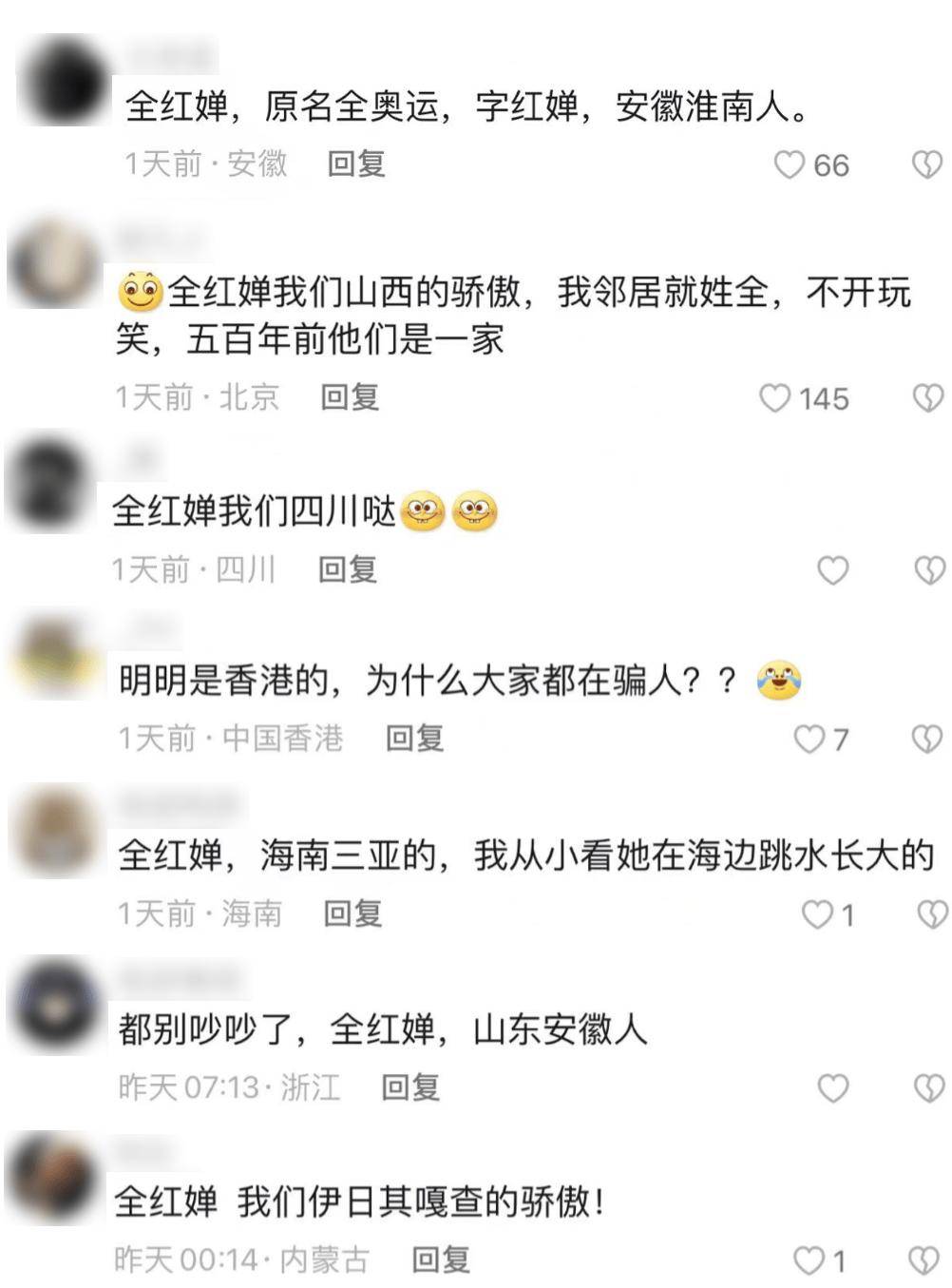Like the comment with 66 likes
This screenshot has height=1288, width=952.
click(x=790, y=164)
